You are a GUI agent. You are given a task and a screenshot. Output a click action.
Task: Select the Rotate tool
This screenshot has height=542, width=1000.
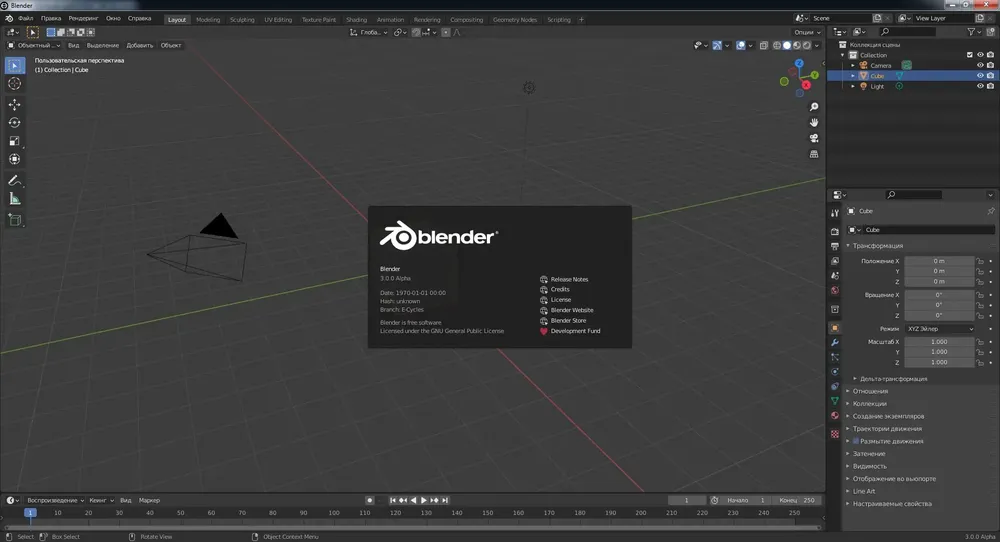(x=15, y=122)
